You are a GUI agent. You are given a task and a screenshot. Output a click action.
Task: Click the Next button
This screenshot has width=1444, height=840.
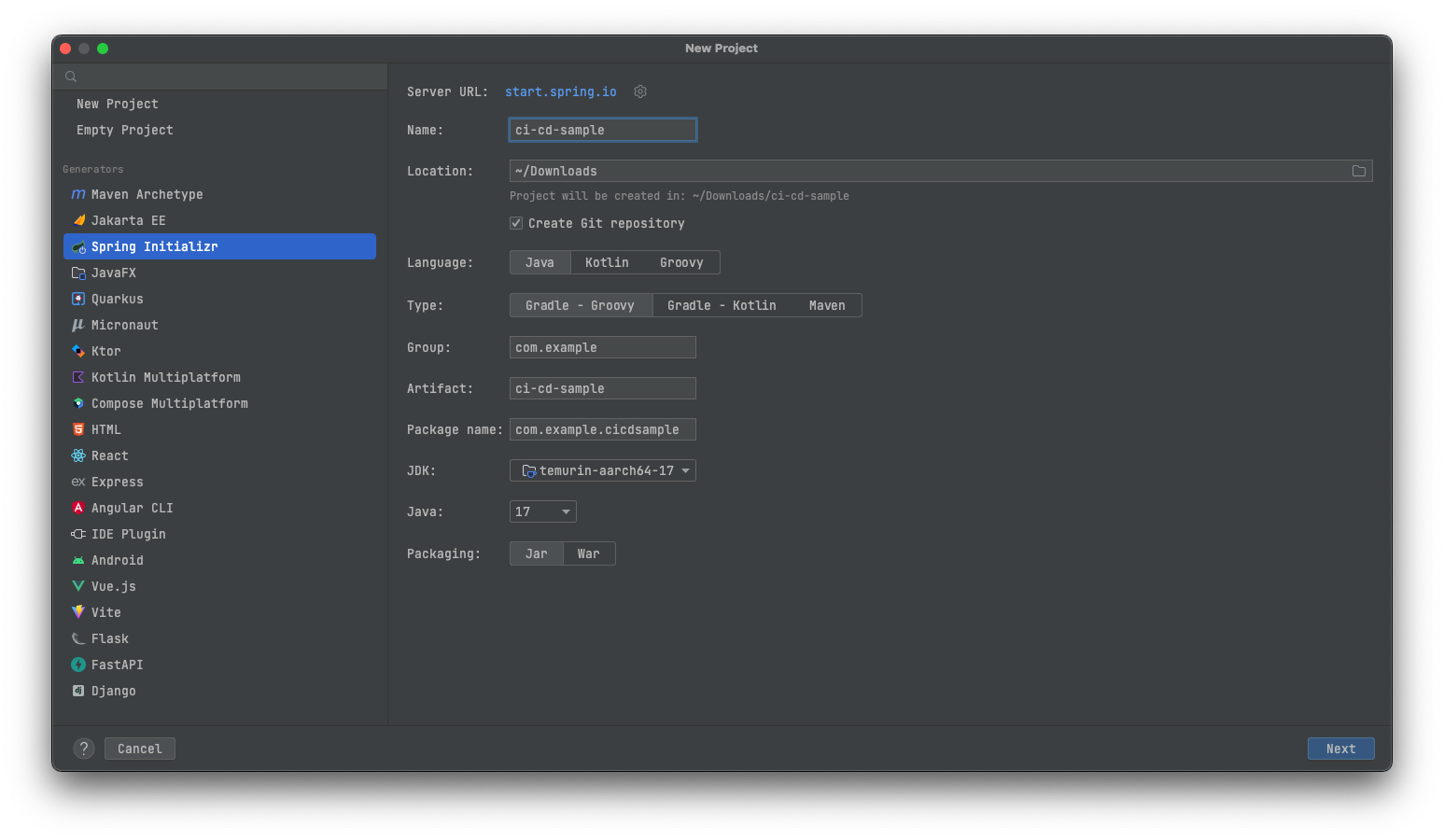(1340, 749)
